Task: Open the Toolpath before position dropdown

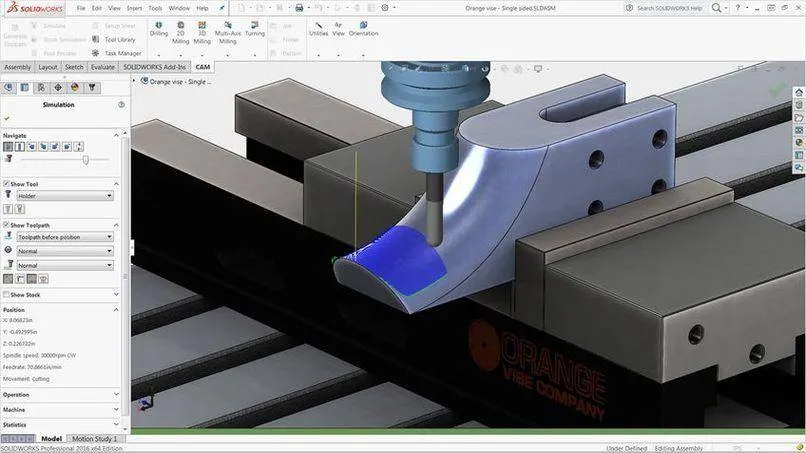Action: click(65, 237)
